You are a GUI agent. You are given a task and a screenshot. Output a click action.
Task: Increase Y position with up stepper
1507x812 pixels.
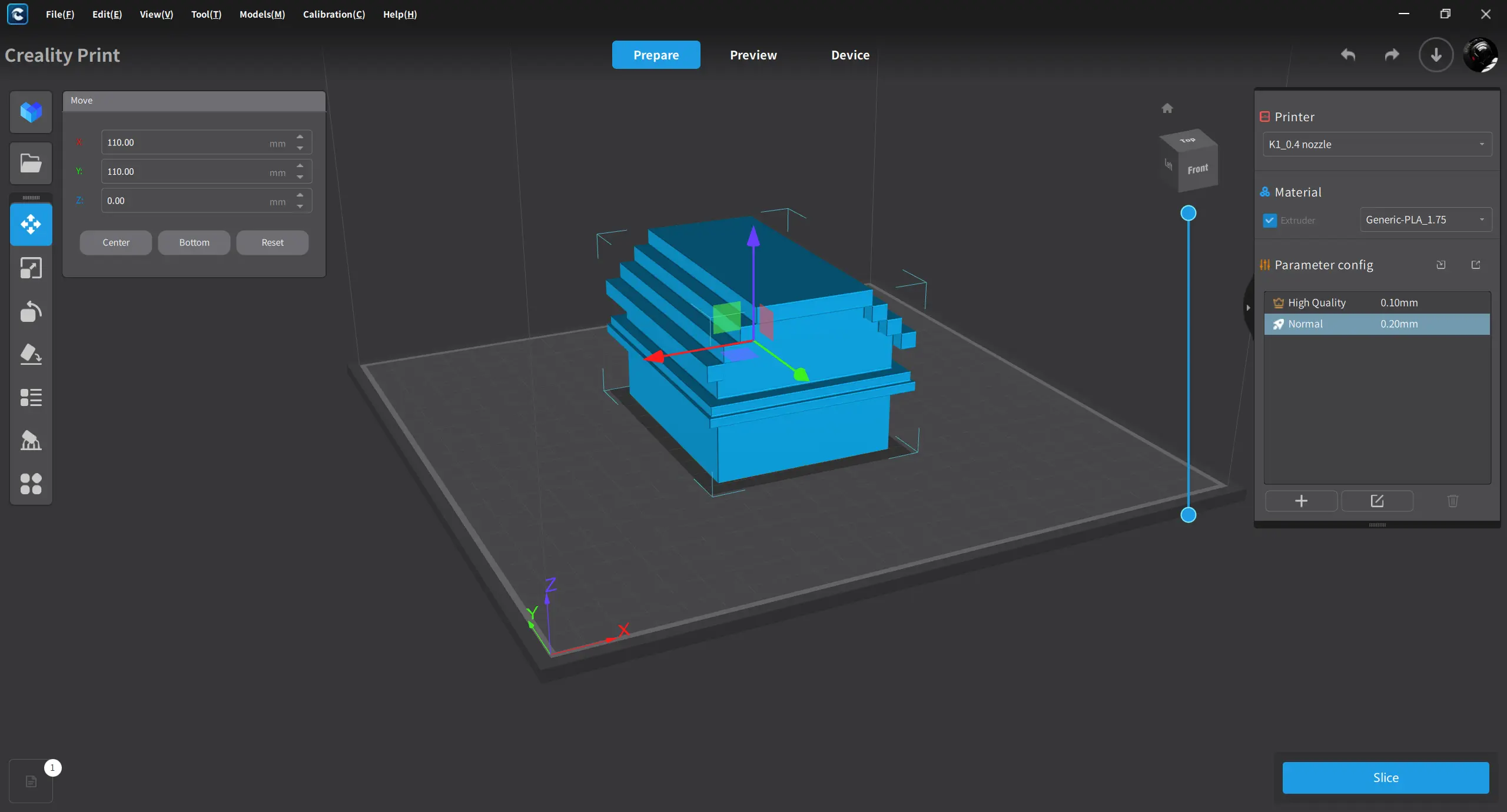[300, 166]
